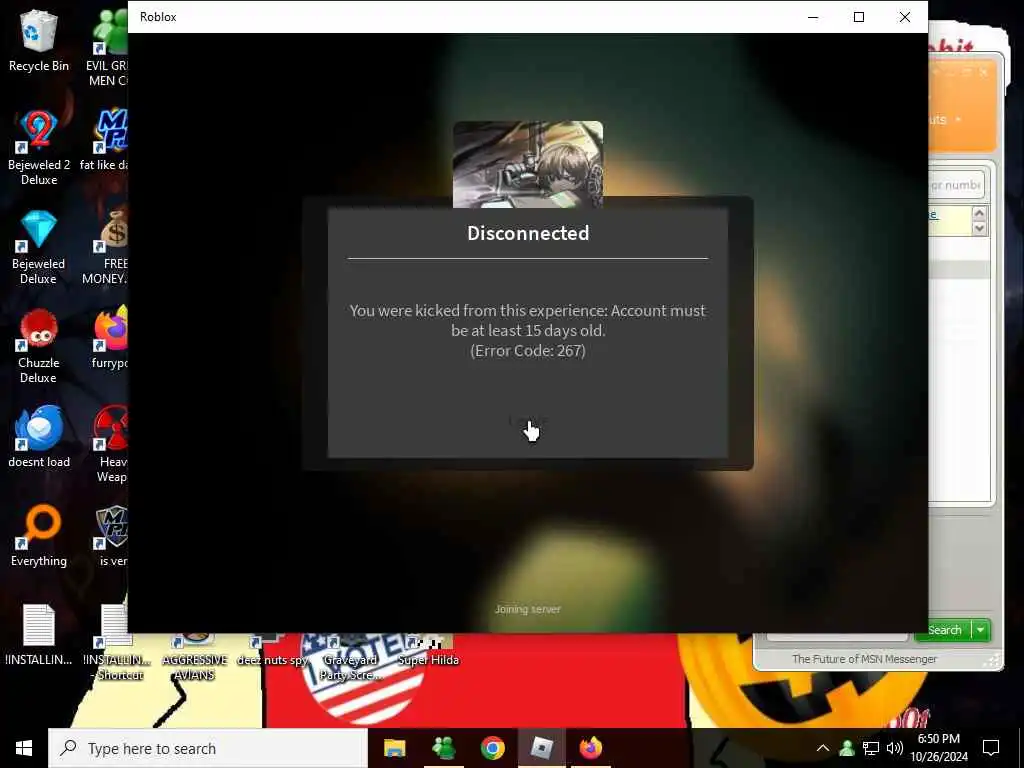Close the Roblox window
Image resolution: width=1024 pixels, height=768 pixels.
tap(904, 17)
